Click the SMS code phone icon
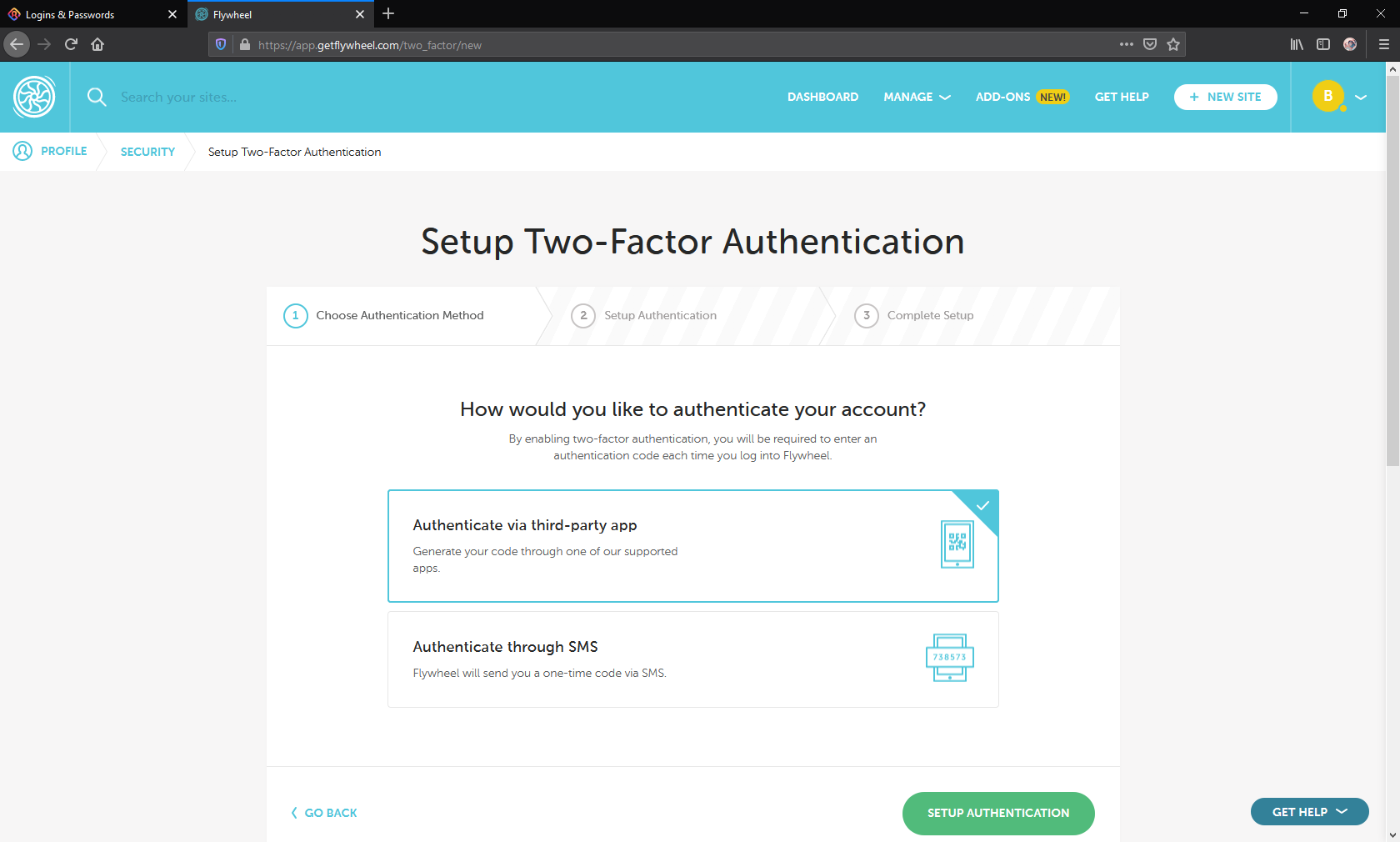1400x842 pixels. 950,658
